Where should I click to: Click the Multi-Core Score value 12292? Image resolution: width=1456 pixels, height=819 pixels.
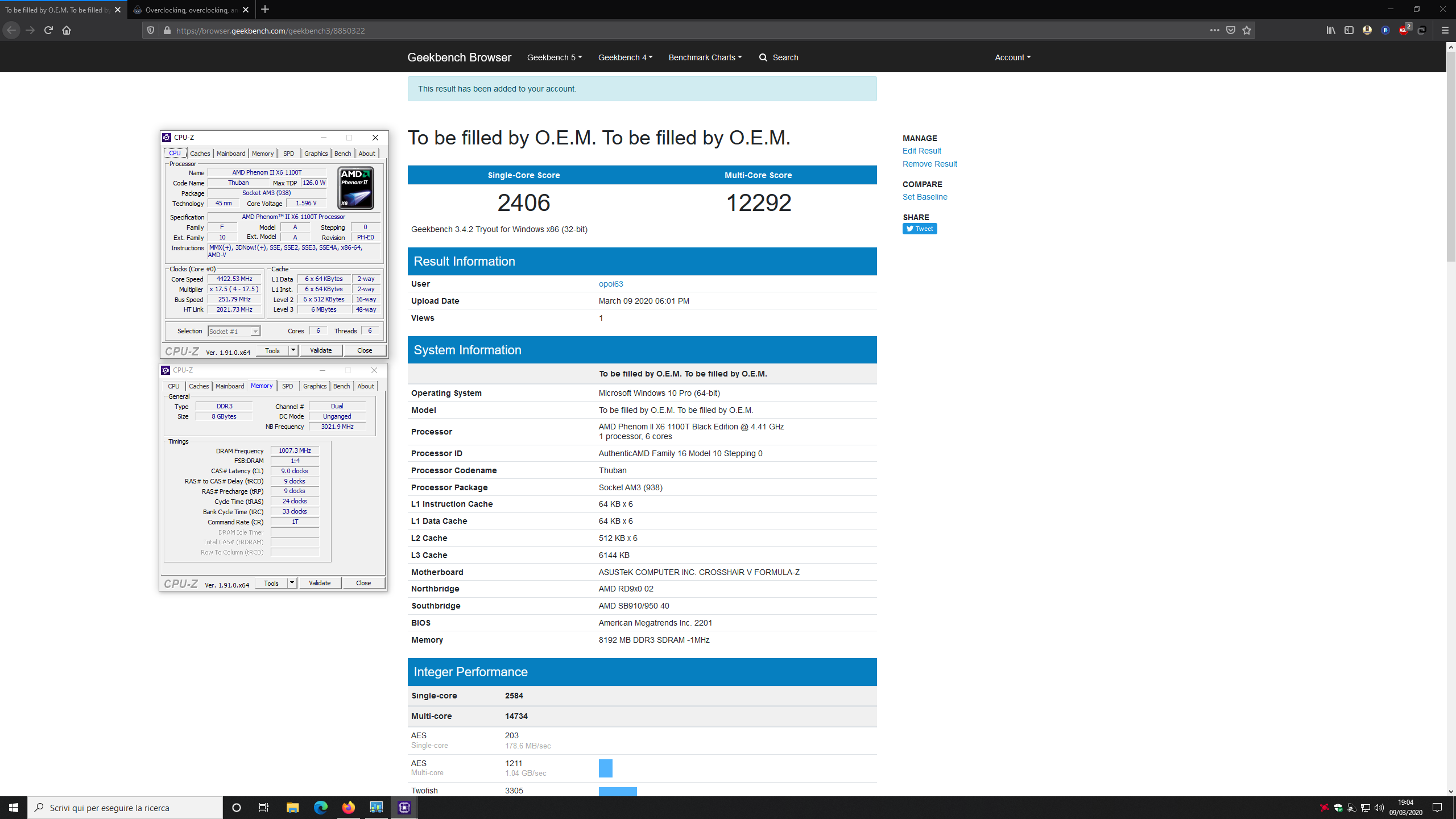[759, 203]
